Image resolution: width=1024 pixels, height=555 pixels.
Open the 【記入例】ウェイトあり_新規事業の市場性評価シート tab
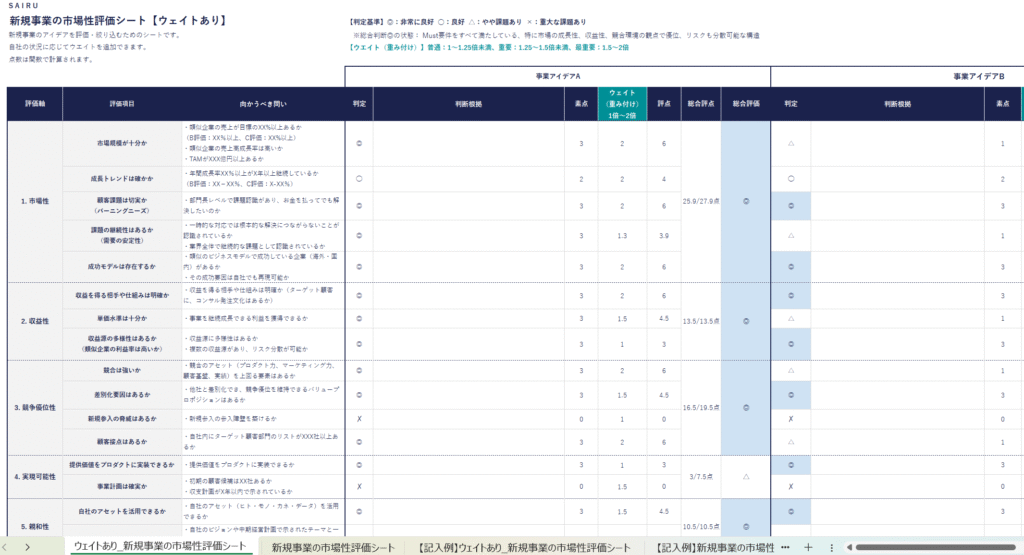click(525, 547)
